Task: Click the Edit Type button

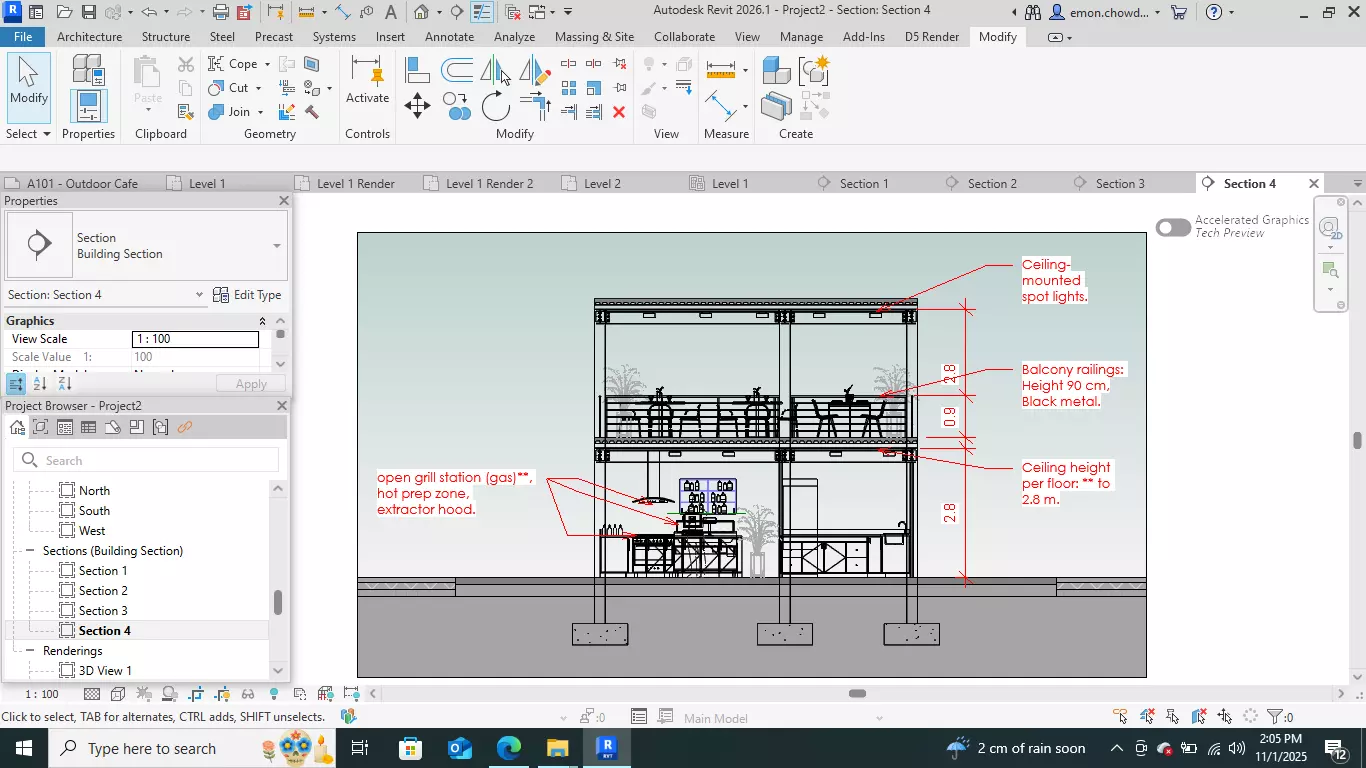Action: 248,295
